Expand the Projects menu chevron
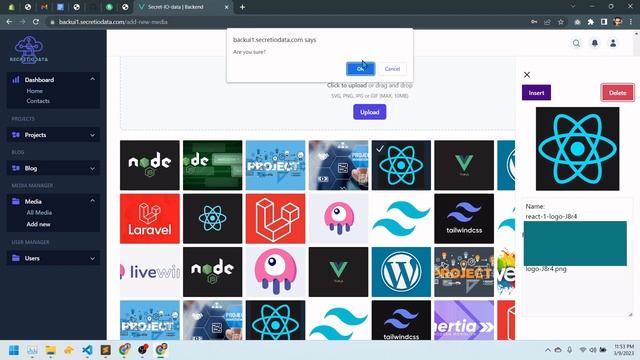The width and height of the screenshot is (640, 360). (92, 135)
